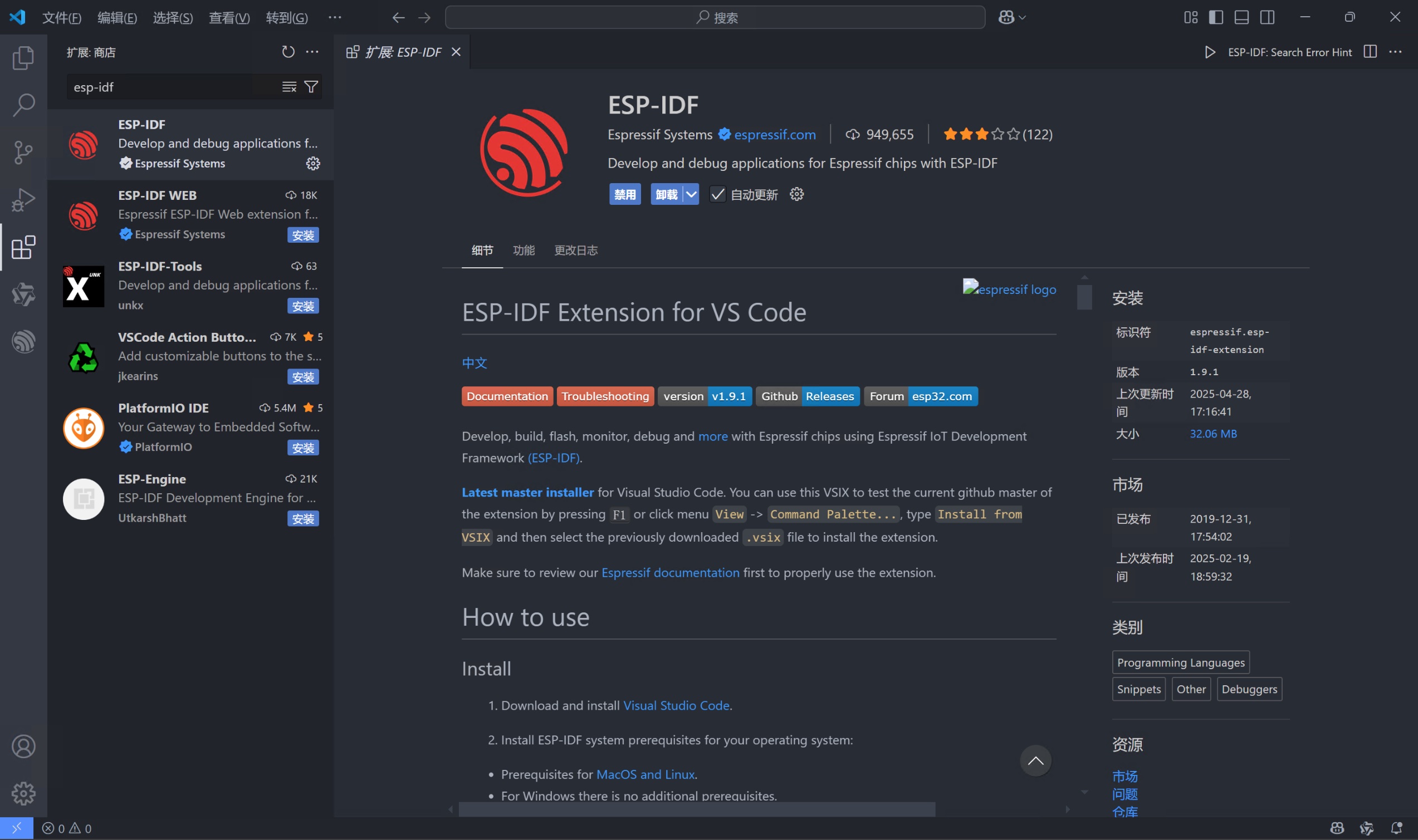Refresh the extensions marketplace list

pyautogui.click(x=289, y=52)
